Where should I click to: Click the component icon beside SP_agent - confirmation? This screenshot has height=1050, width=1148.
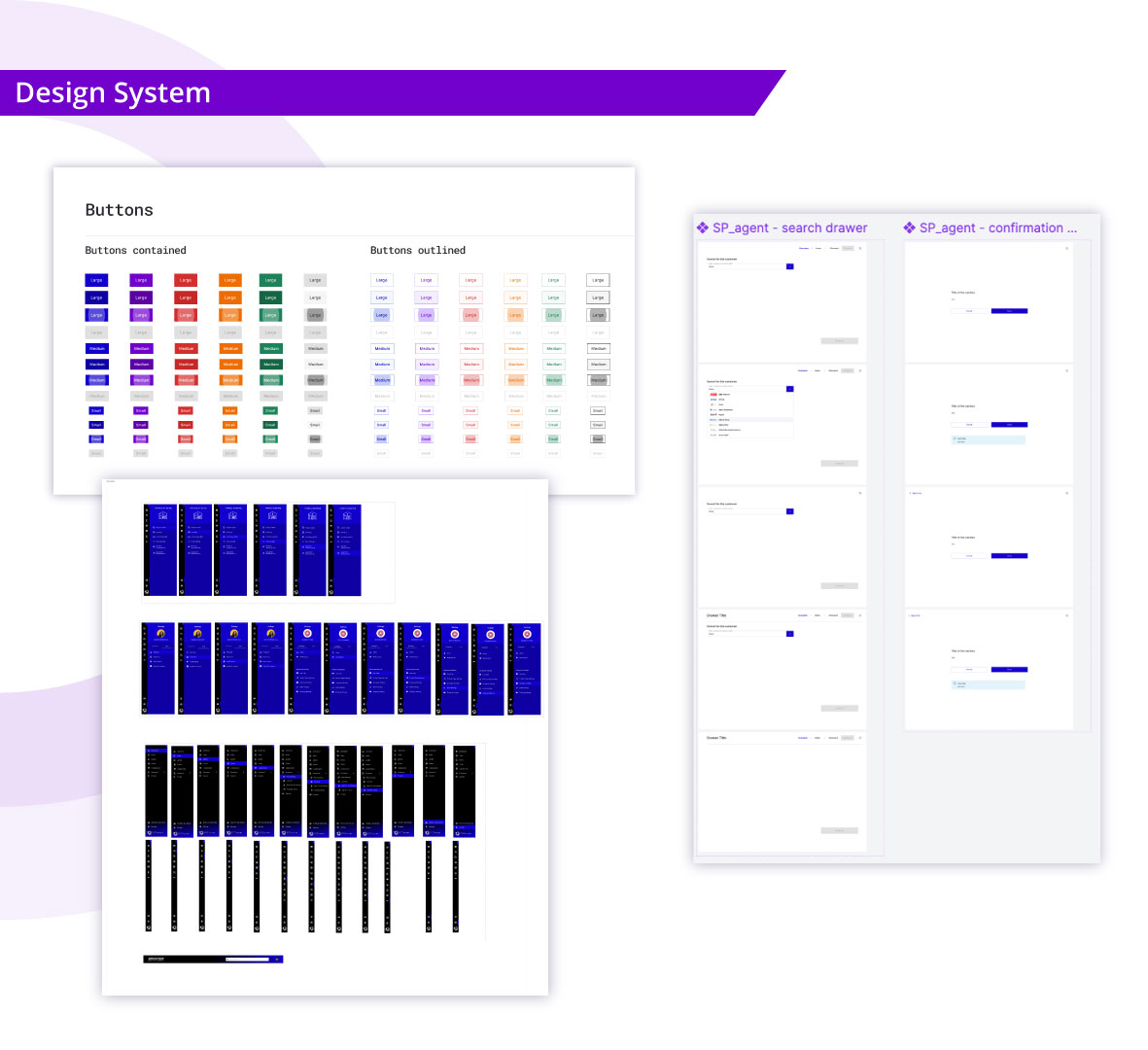[x=909, y=227]
